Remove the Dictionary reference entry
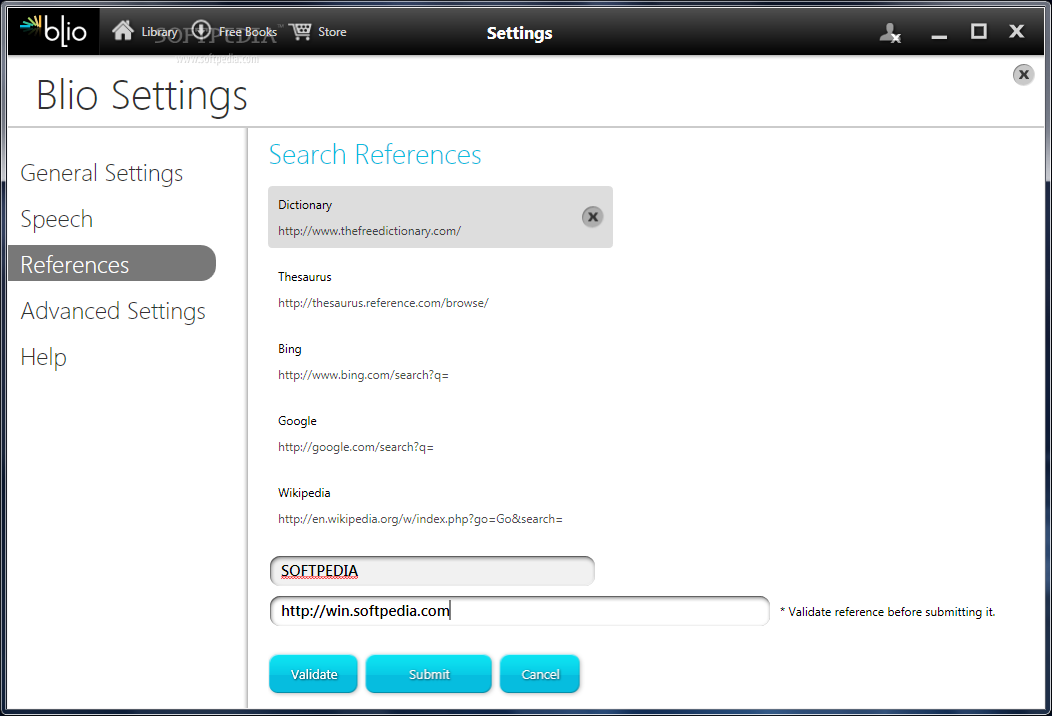This screenshot has height=716, width=1052. click(592, 217)
